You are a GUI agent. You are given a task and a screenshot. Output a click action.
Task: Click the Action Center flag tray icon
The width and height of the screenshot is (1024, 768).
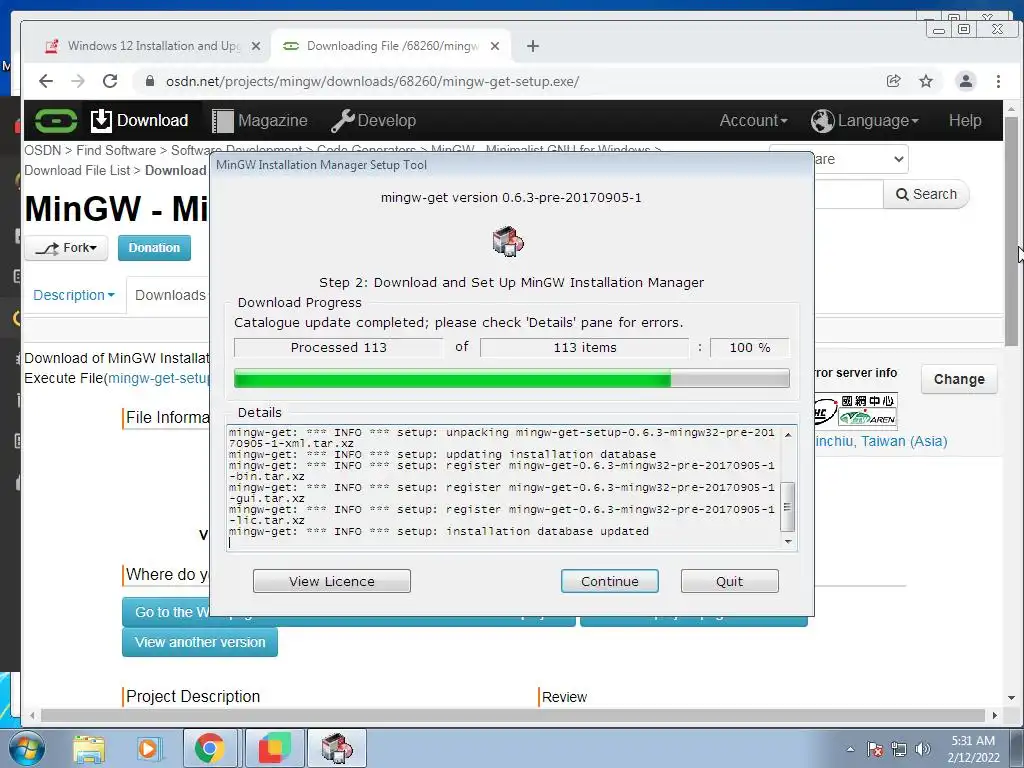875,749
